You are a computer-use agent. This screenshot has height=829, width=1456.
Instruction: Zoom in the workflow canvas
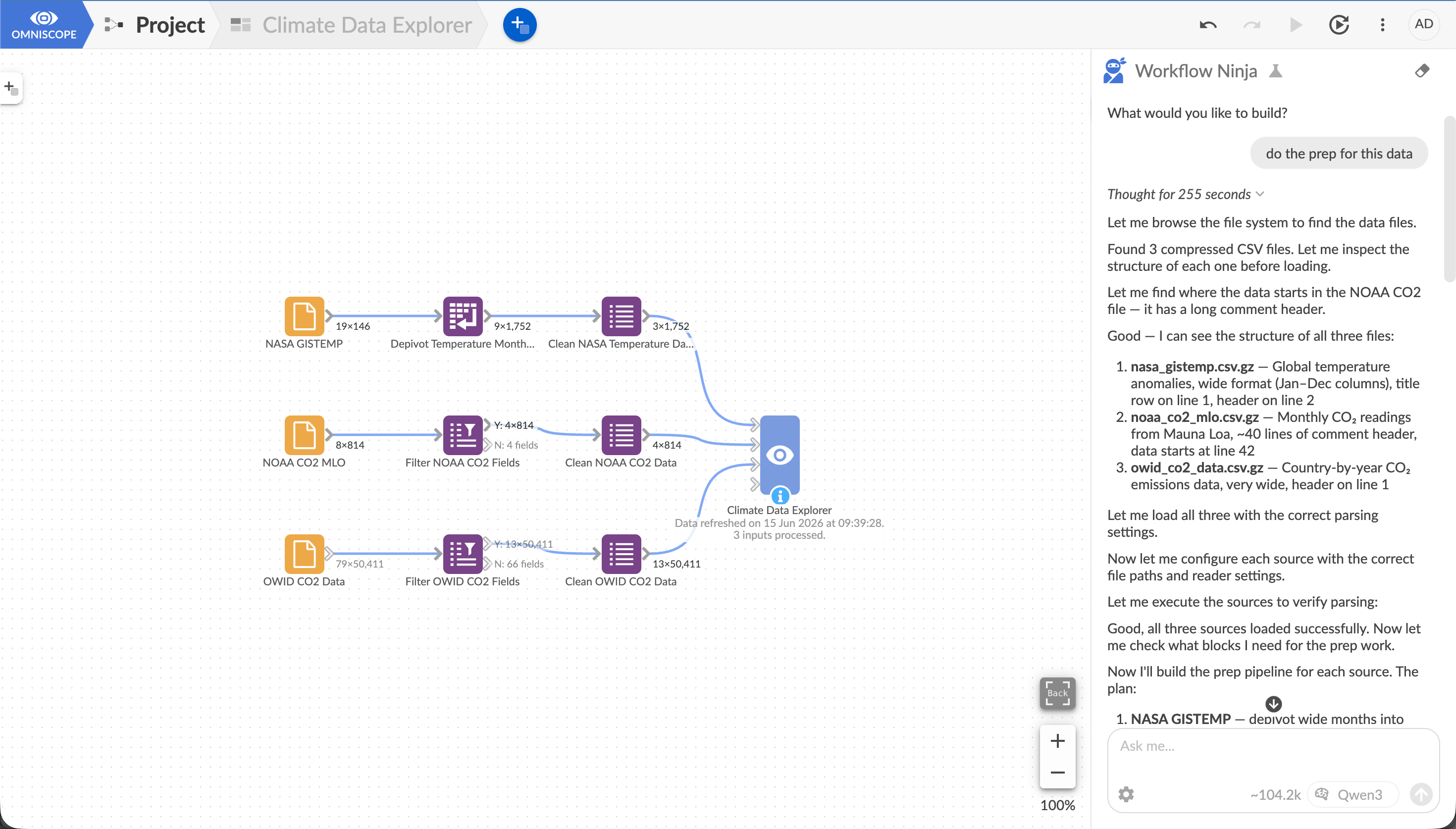pos(1057,741)
